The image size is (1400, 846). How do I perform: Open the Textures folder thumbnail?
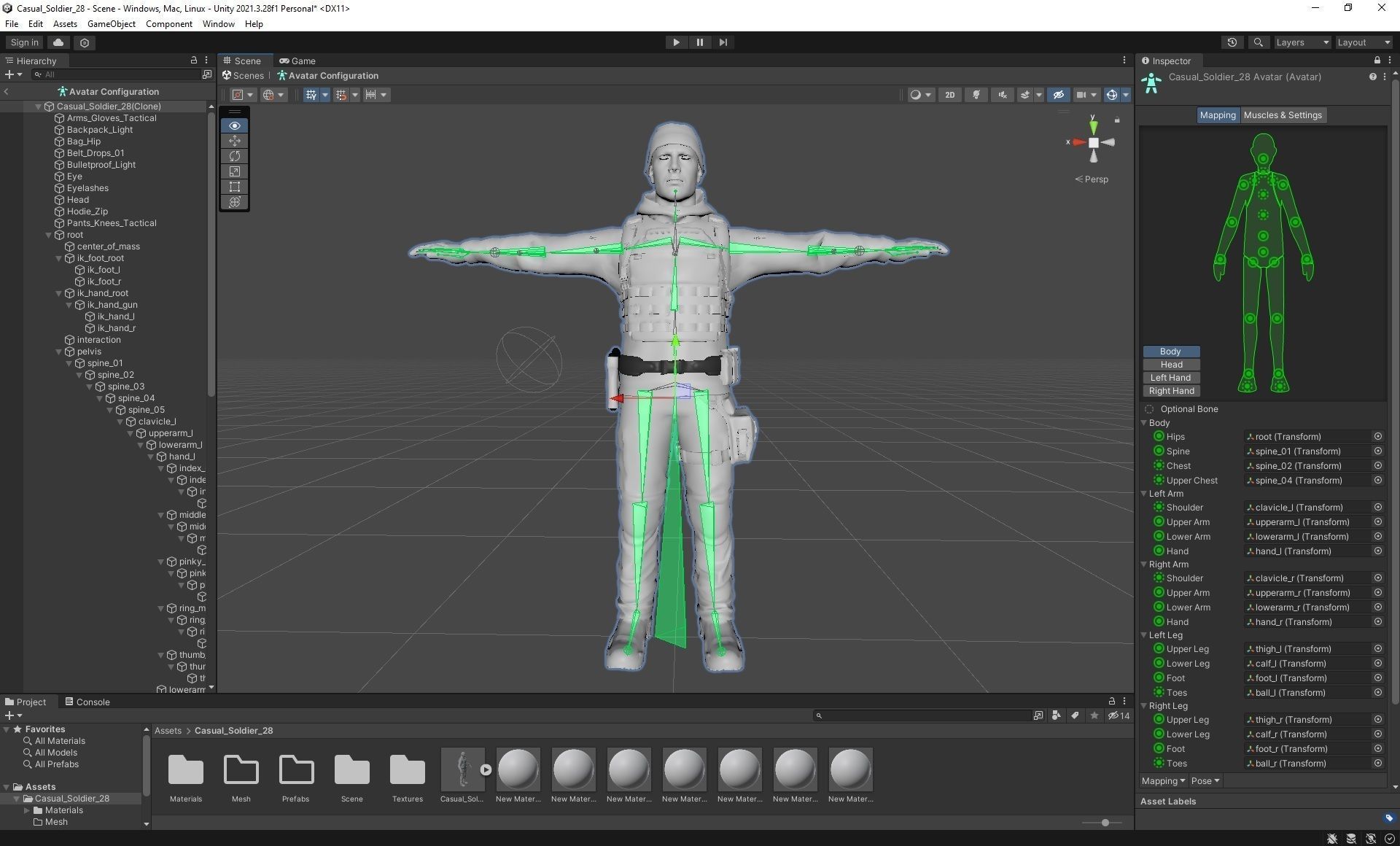click(x=407, y=770)
